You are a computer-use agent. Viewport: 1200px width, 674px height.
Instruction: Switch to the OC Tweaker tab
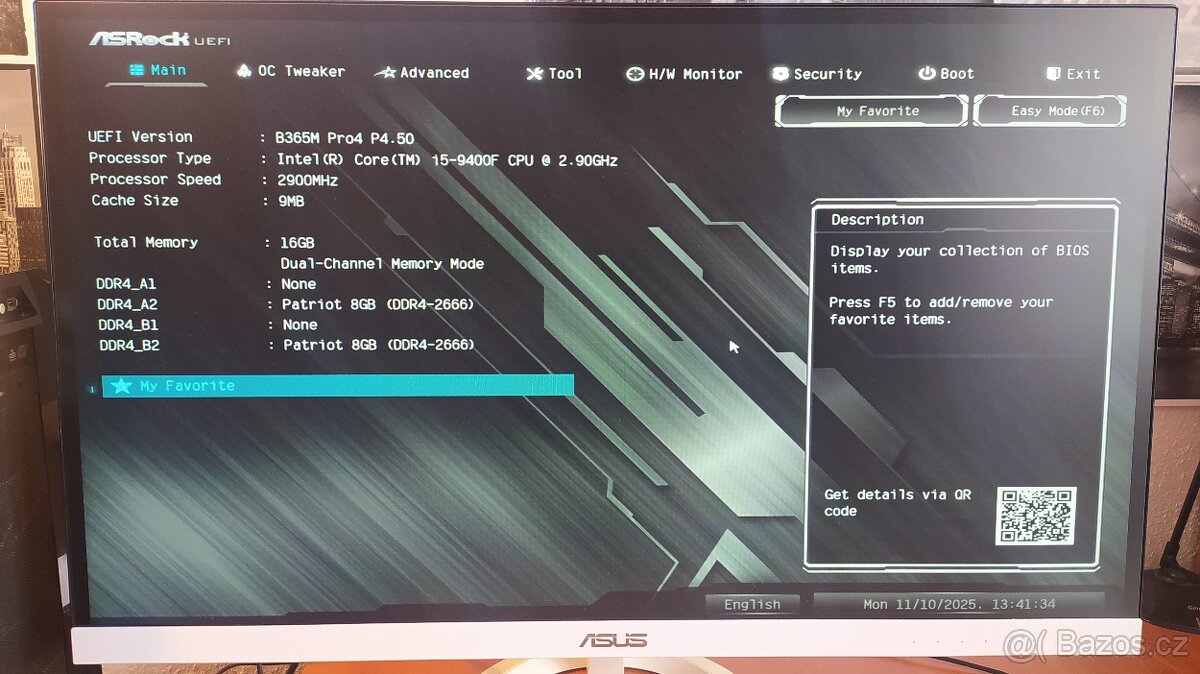tap(290, 71)
